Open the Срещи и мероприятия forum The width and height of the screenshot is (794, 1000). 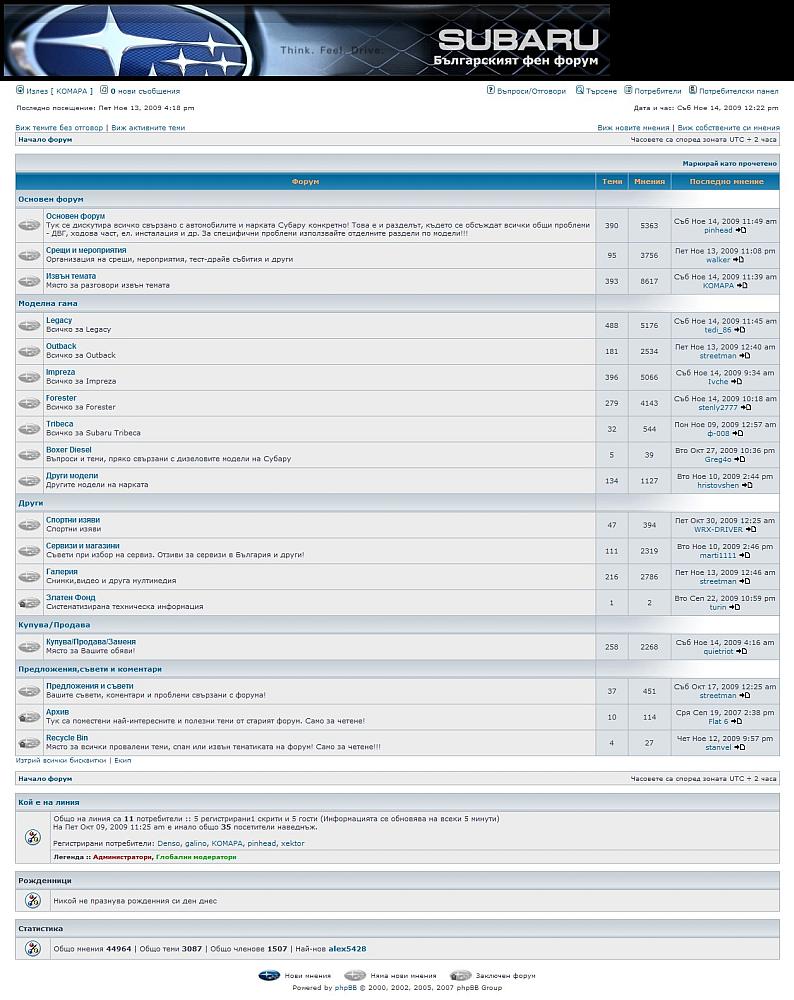[86, 250]
